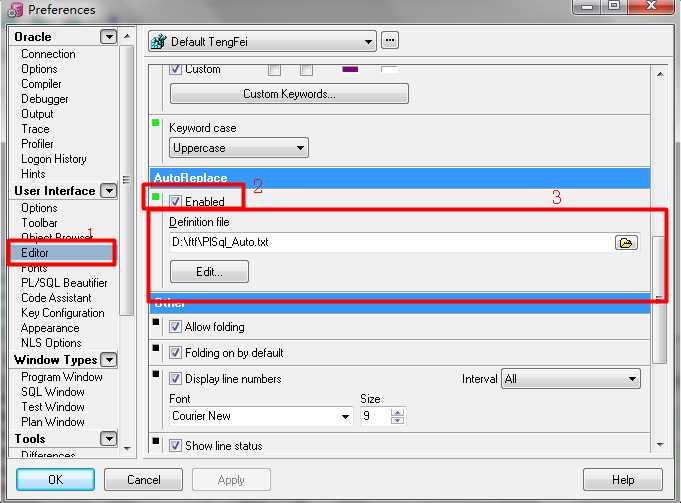This screenshot has width=681, height=503.
Task: Toggle the Custom checkbox
Action: 175,69
